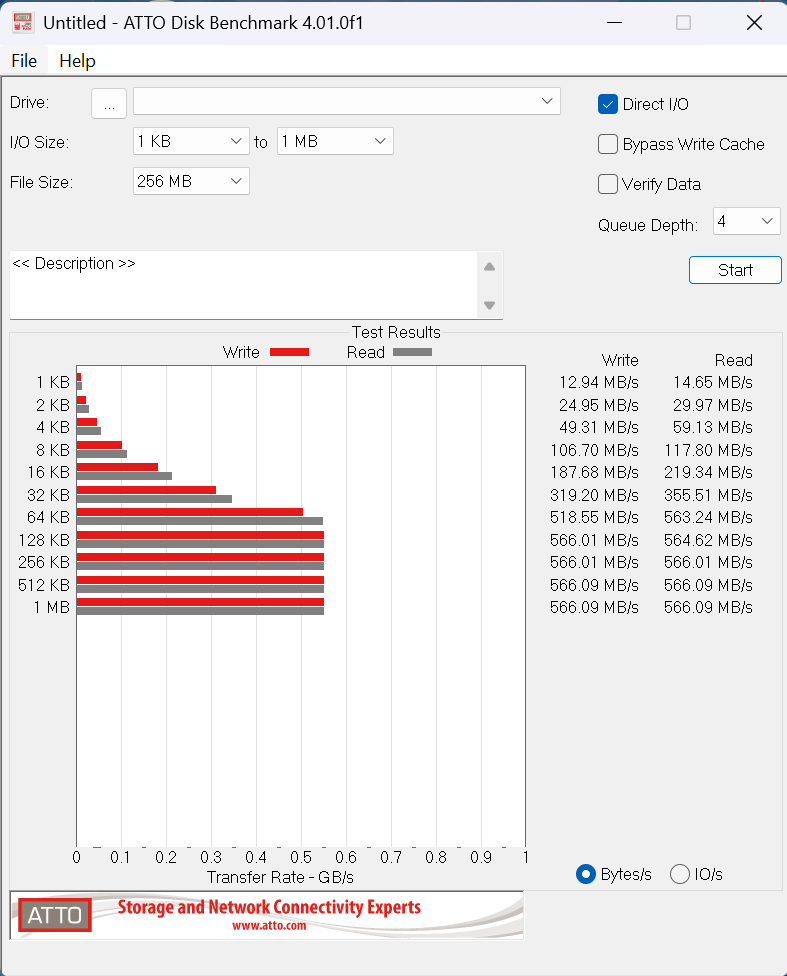This screenshot has width=787, height=976.
Task: Open the I/O Size minimum dropdown showing 1 KB
Action: (191, 141)
